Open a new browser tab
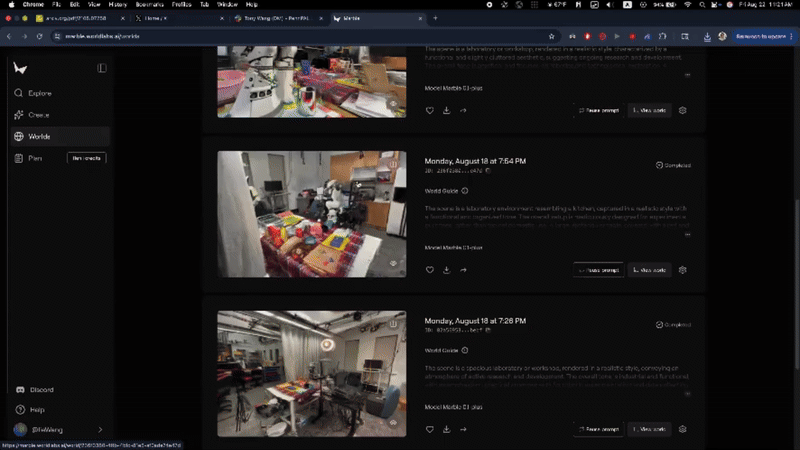The width and height of the screenshot is (800, 450). coord(435,18)
